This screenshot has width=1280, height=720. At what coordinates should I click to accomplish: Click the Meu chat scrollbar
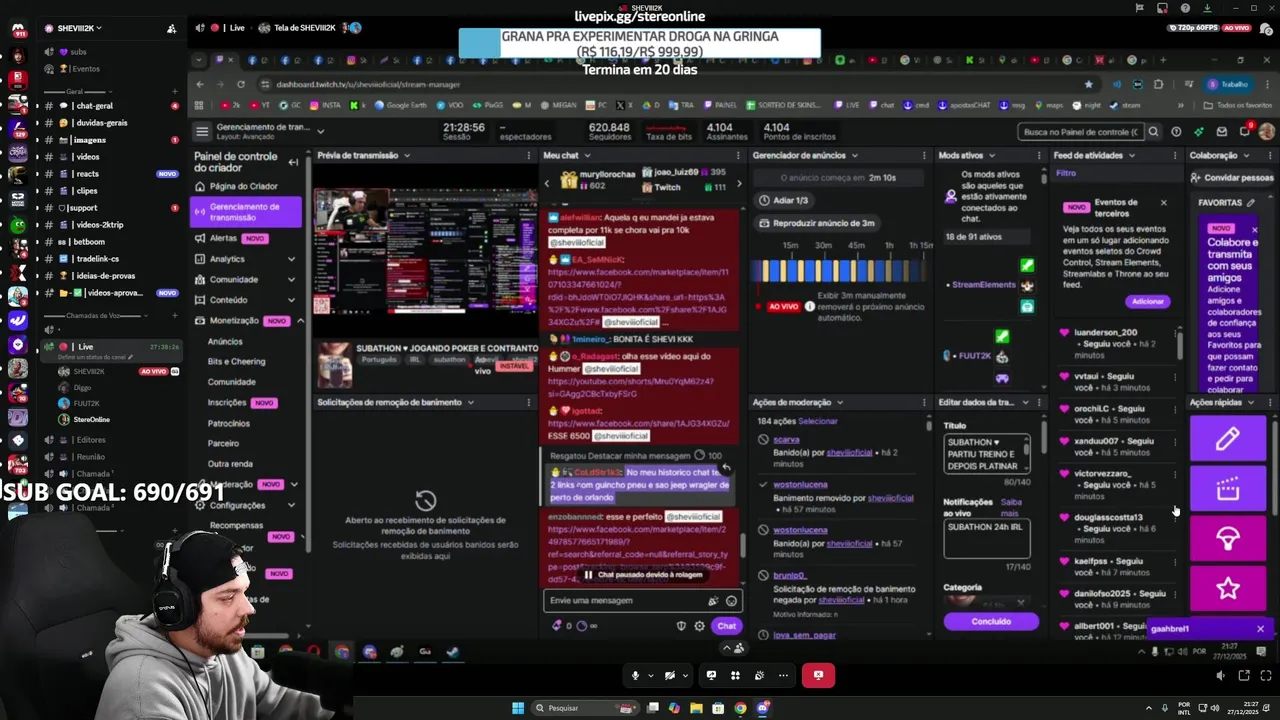point(743,546)
